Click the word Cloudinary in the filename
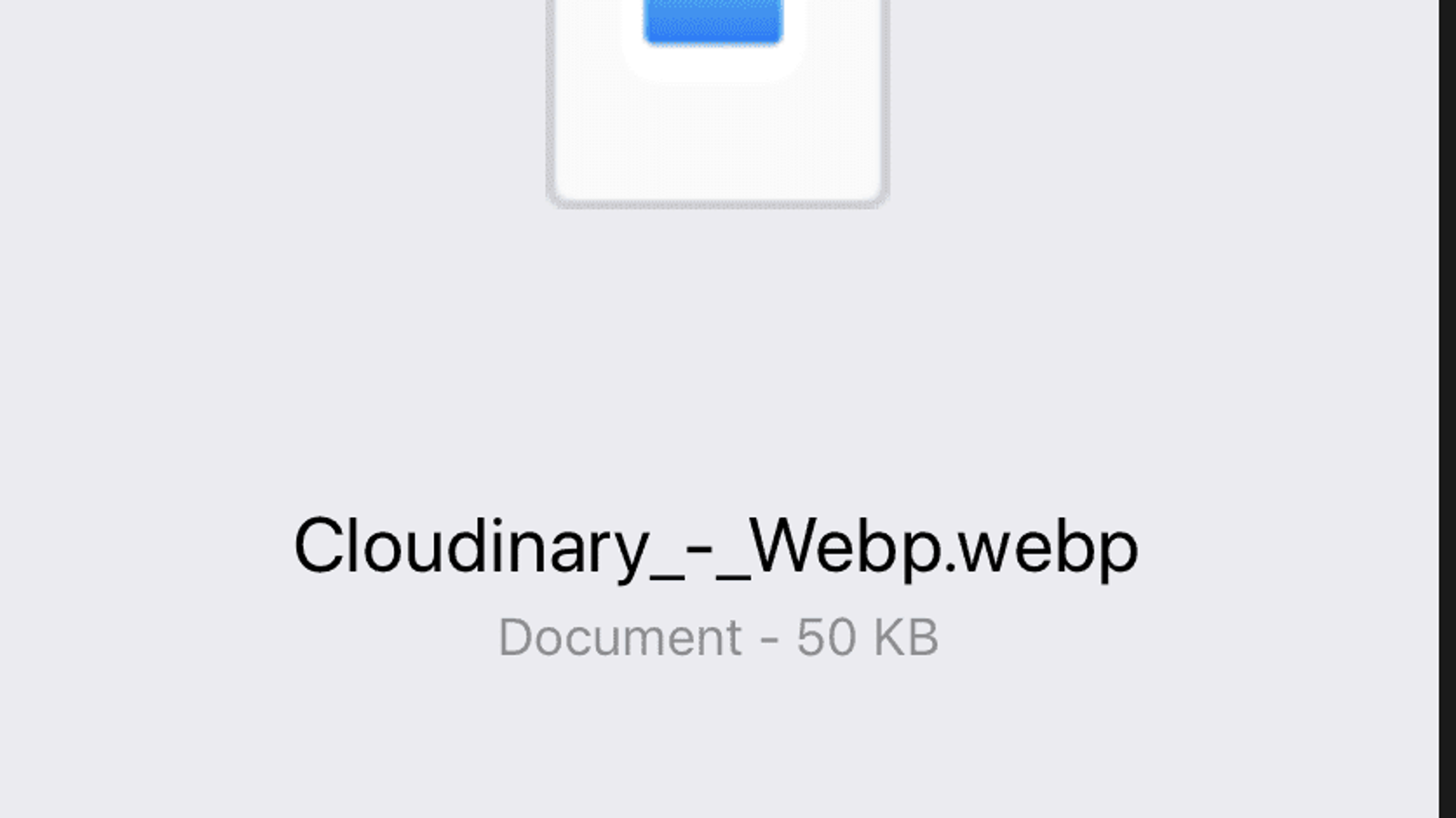 tap(472, 547)
